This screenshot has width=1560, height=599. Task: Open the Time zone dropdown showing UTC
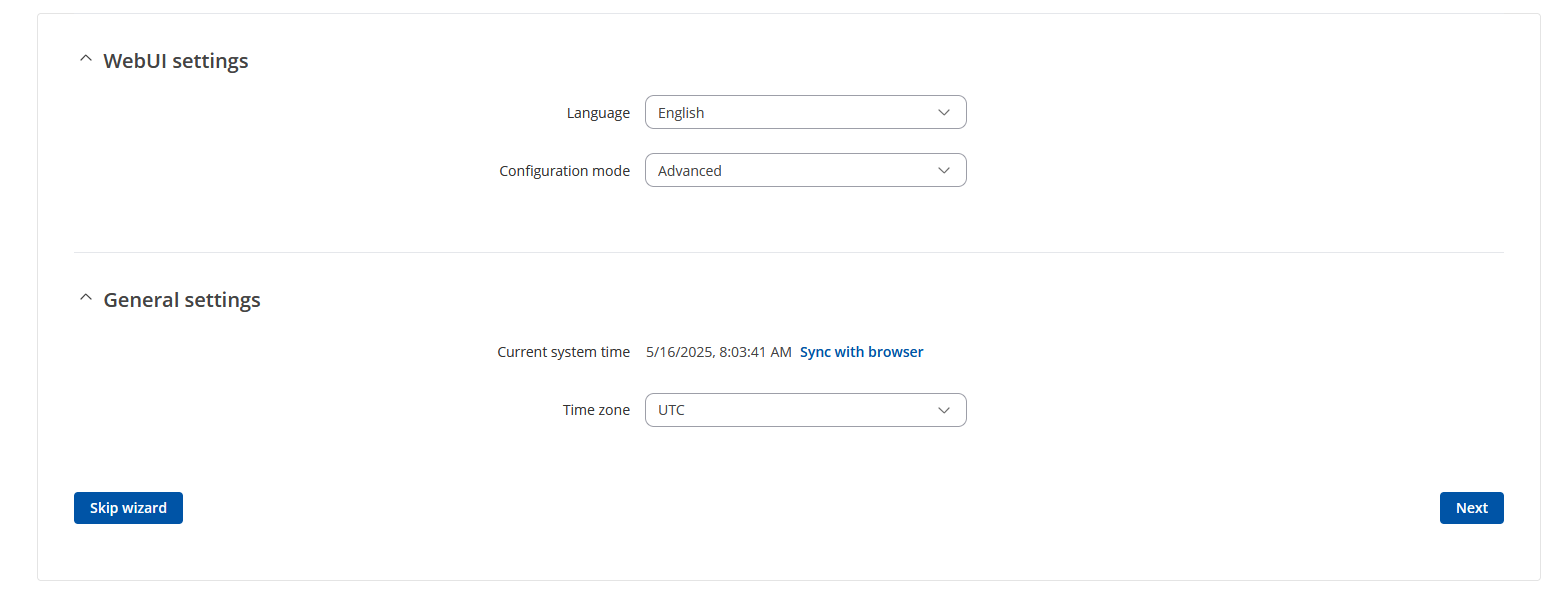click(806, 410)
